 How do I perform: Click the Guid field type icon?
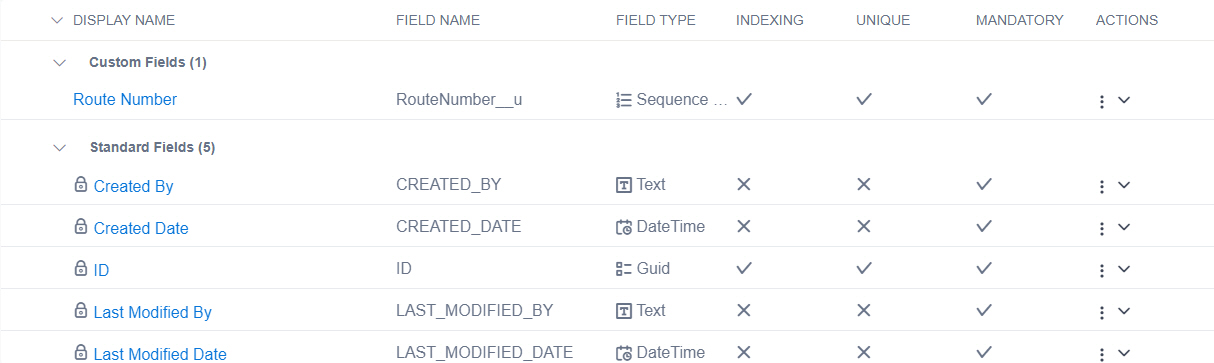coord(624,269)
